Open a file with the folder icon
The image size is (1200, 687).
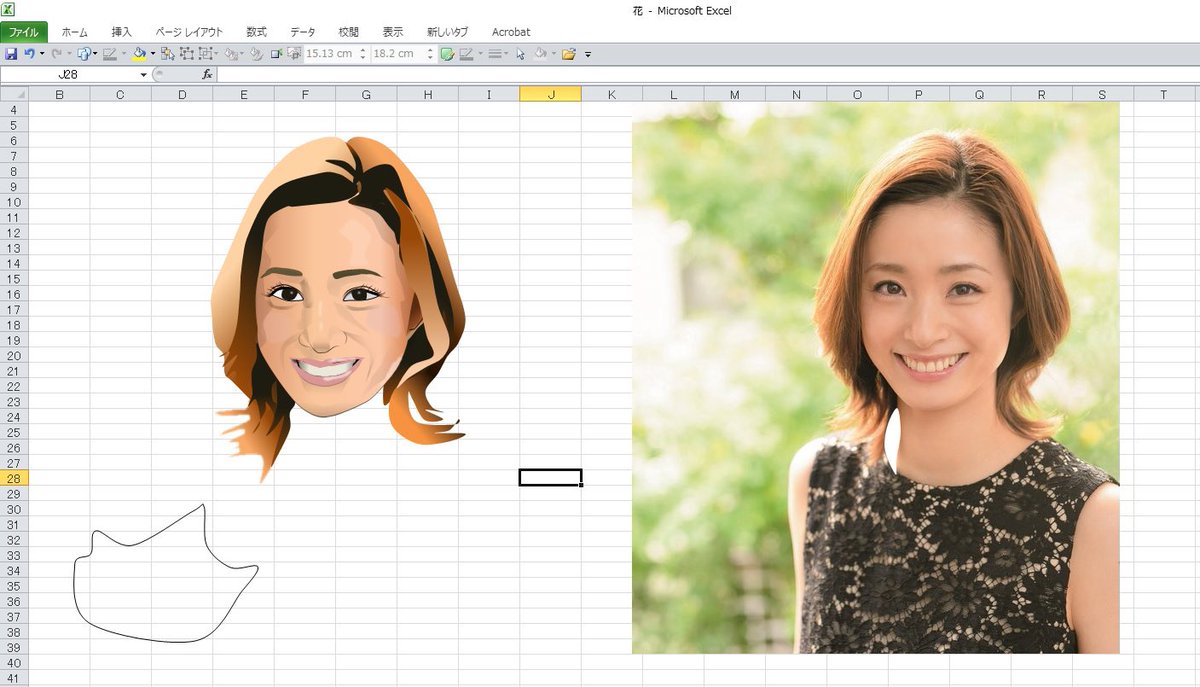(566, 54)
